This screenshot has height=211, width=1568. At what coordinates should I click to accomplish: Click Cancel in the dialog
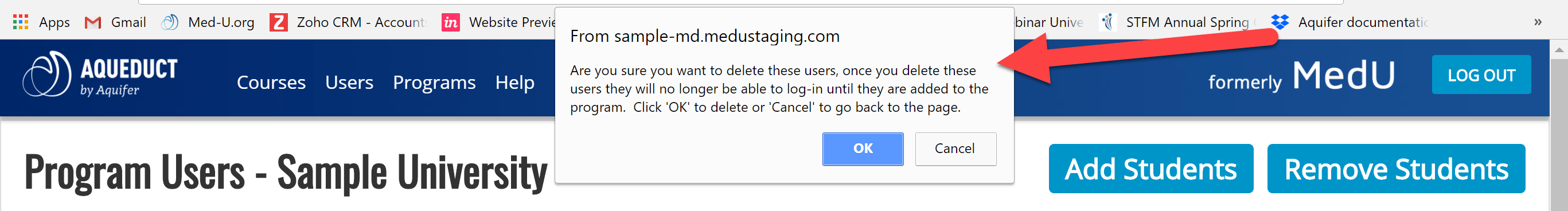pyautogui.click(x=955, y=149)
